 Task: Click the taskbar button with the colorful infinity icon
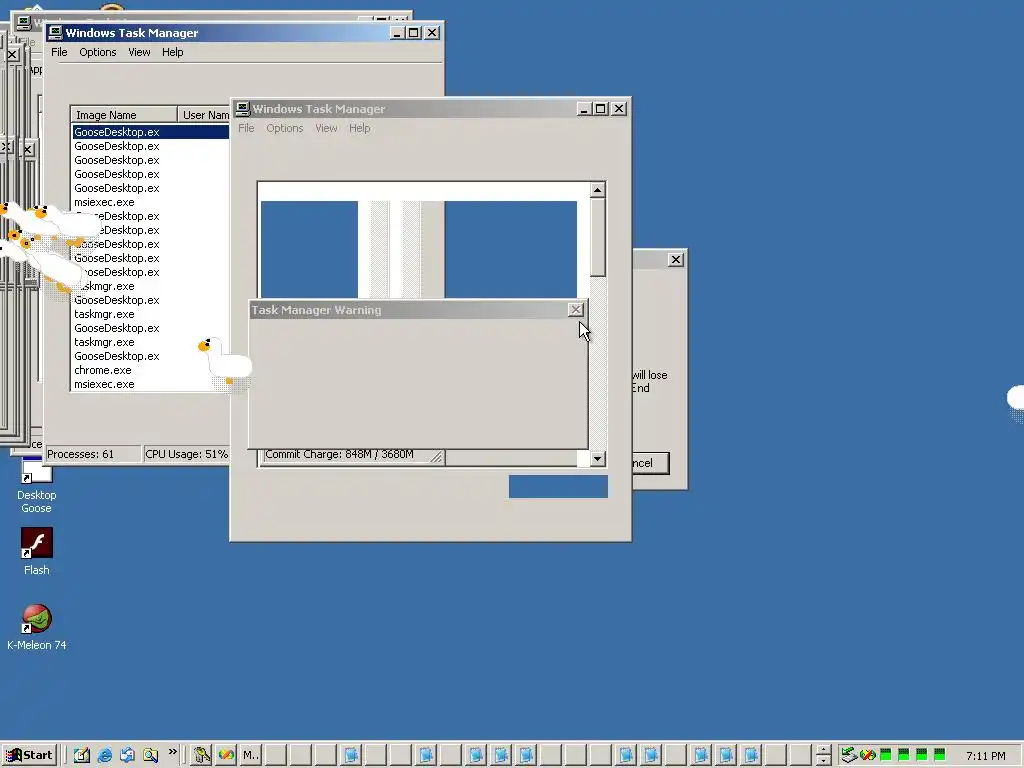coord(227,755)
